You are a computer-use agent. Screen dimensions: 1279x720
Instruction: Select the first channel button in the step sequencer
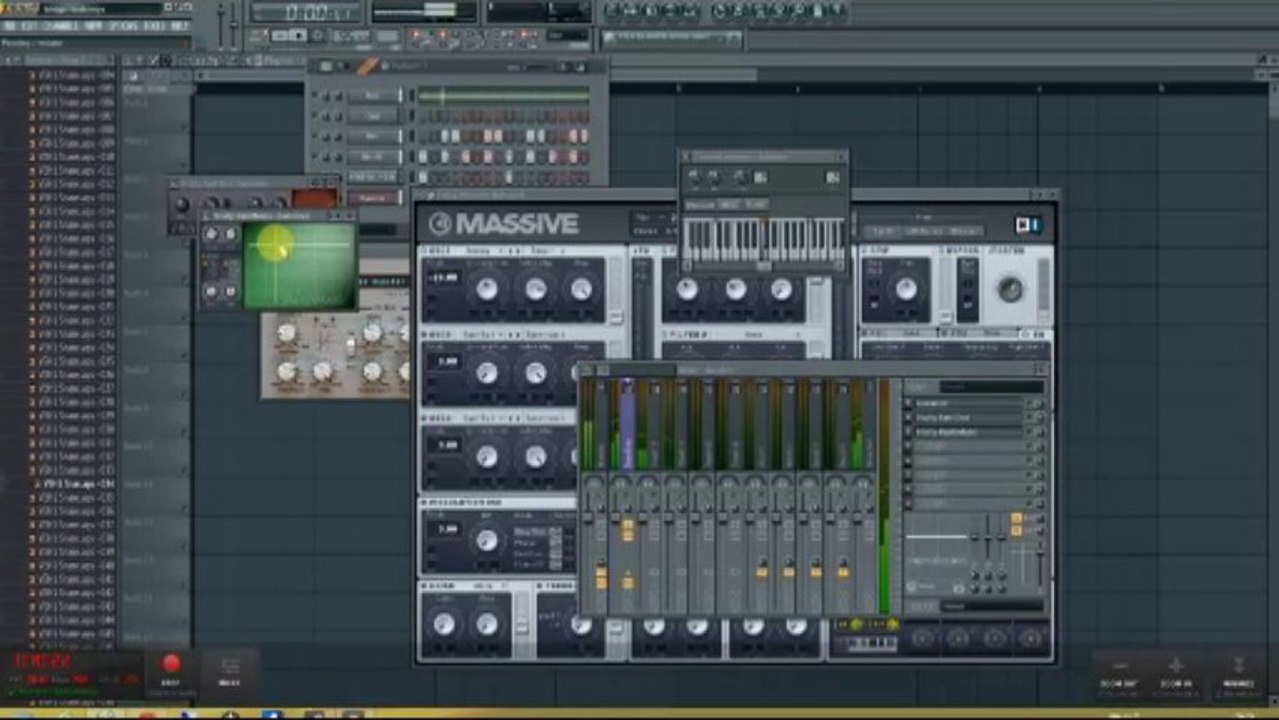[372, 96]
